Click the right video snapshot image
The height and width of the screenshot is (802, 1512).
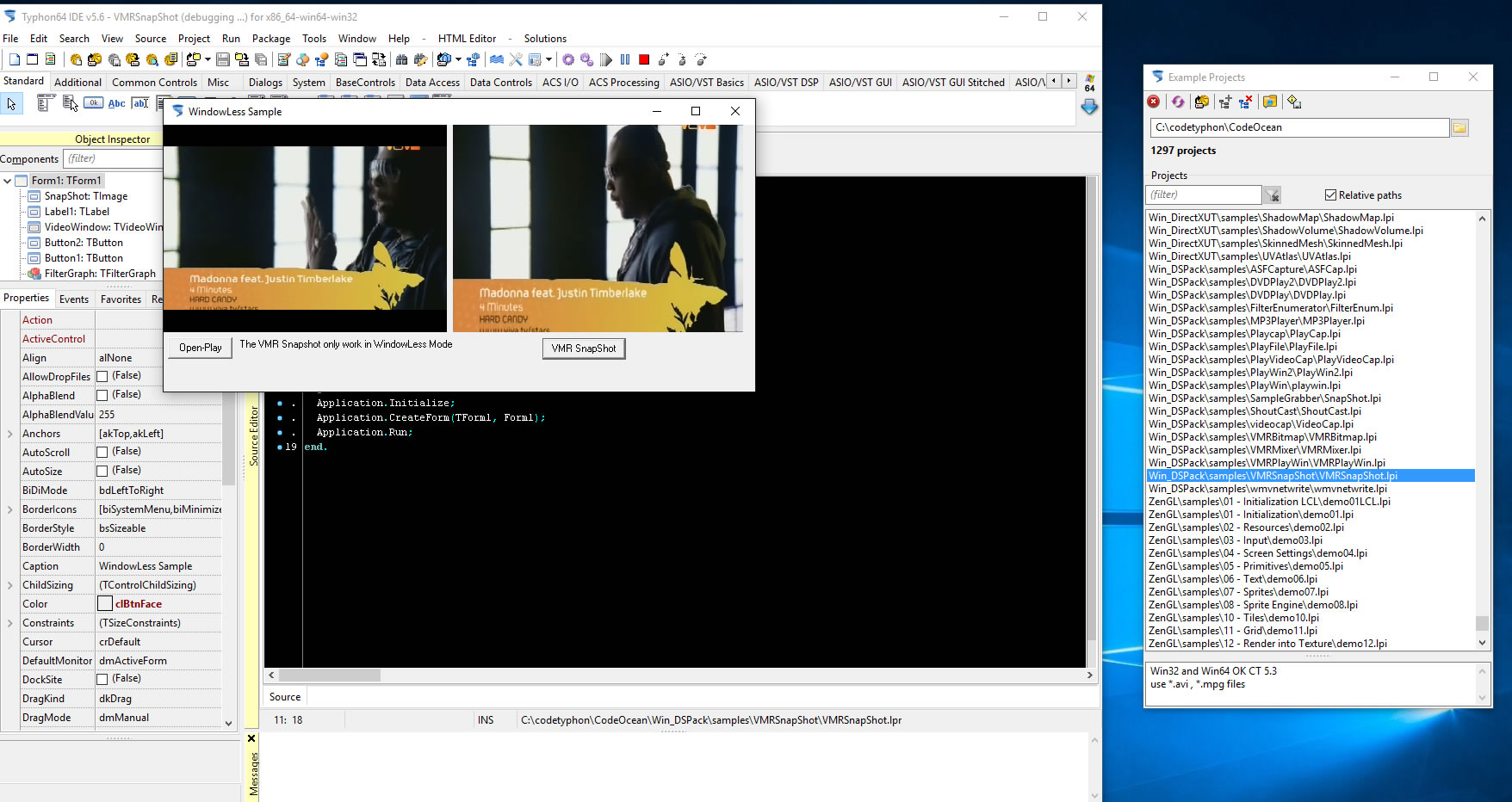[x=598, y=229]
